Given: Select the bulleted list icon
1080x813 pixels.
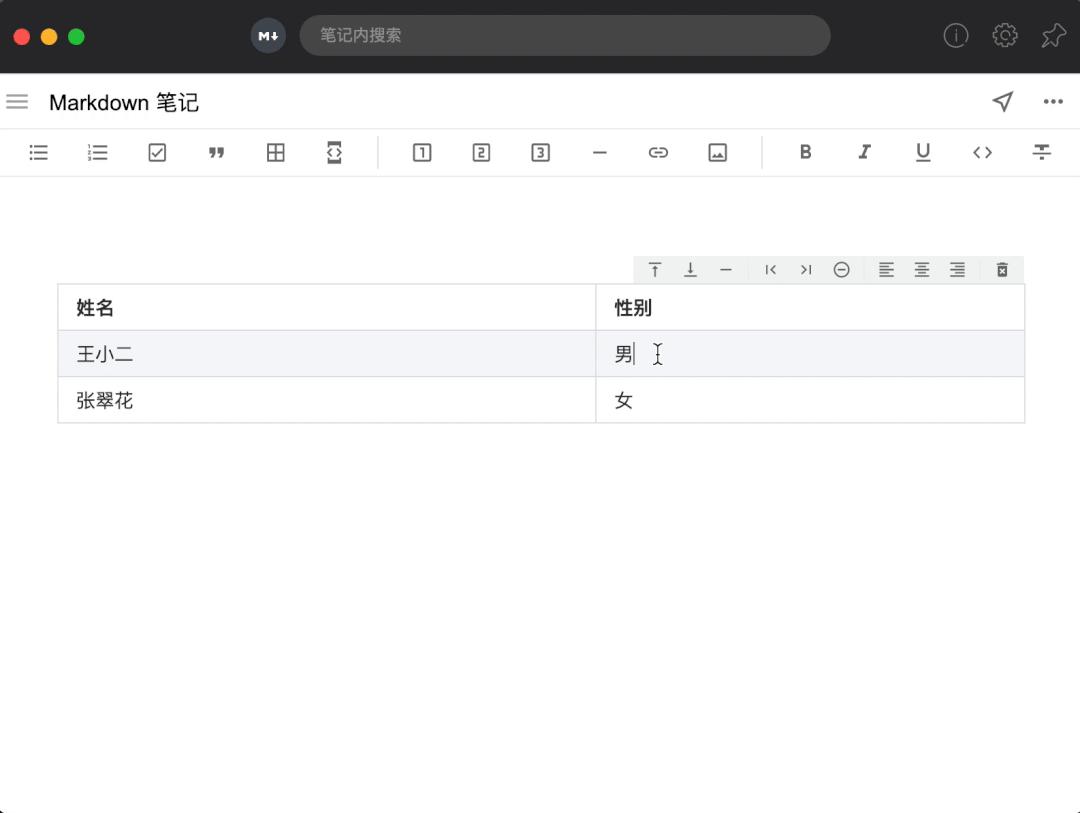Looking at the screenshot, I should click(x=38, y=152).
